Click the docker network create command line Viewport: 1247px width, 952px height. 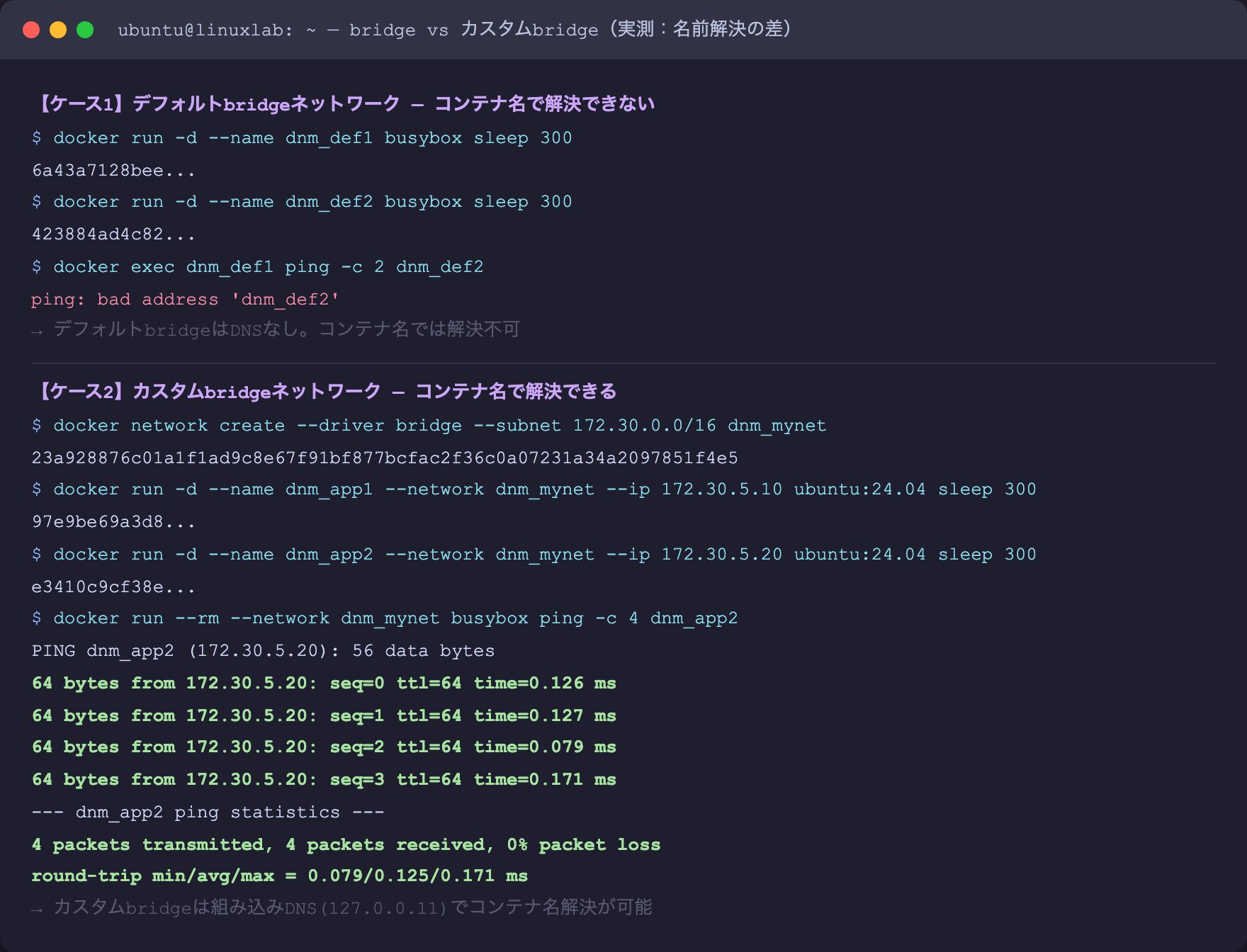pos(429,426)
